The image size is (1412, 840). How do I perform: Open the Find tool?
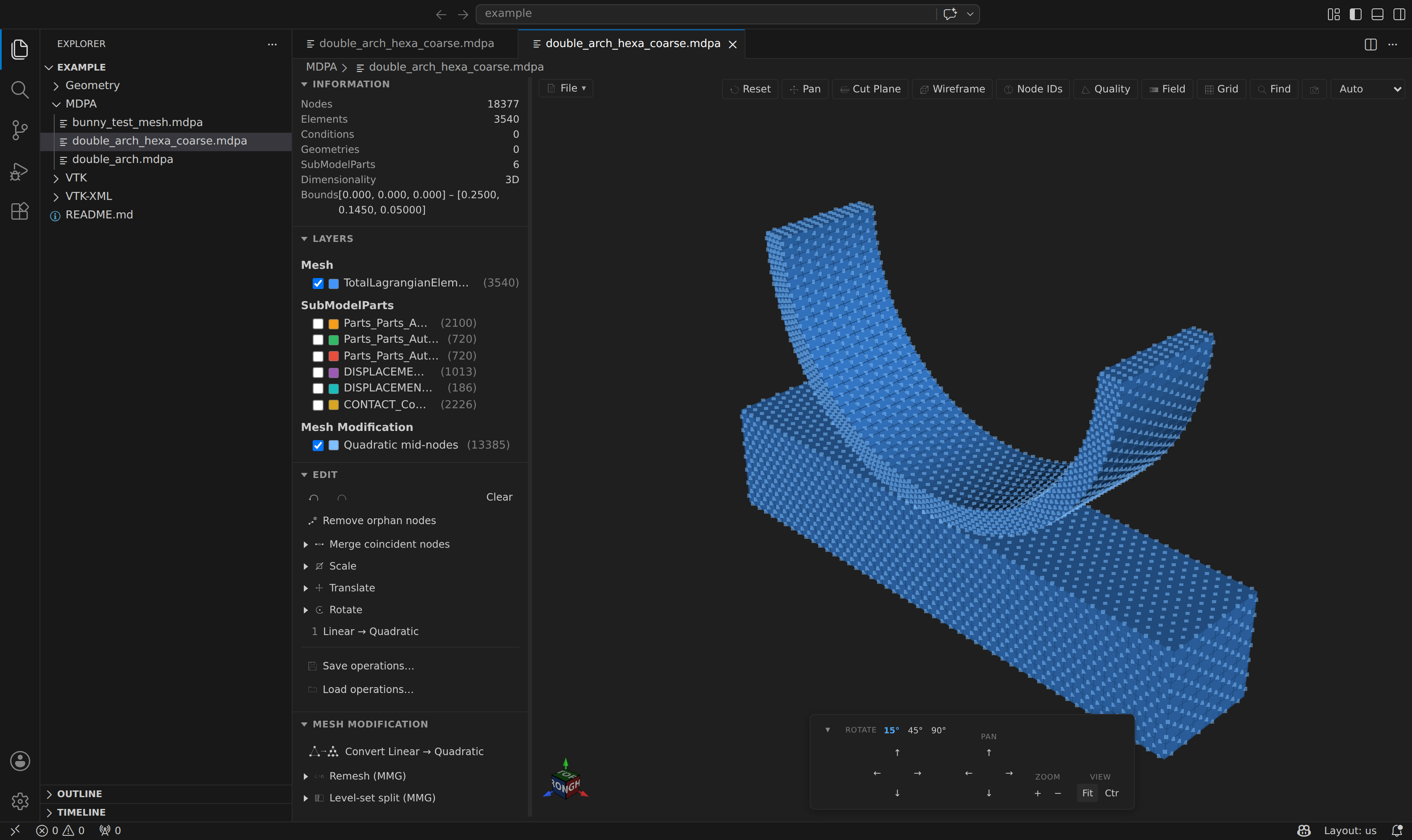pos(1274,89)
